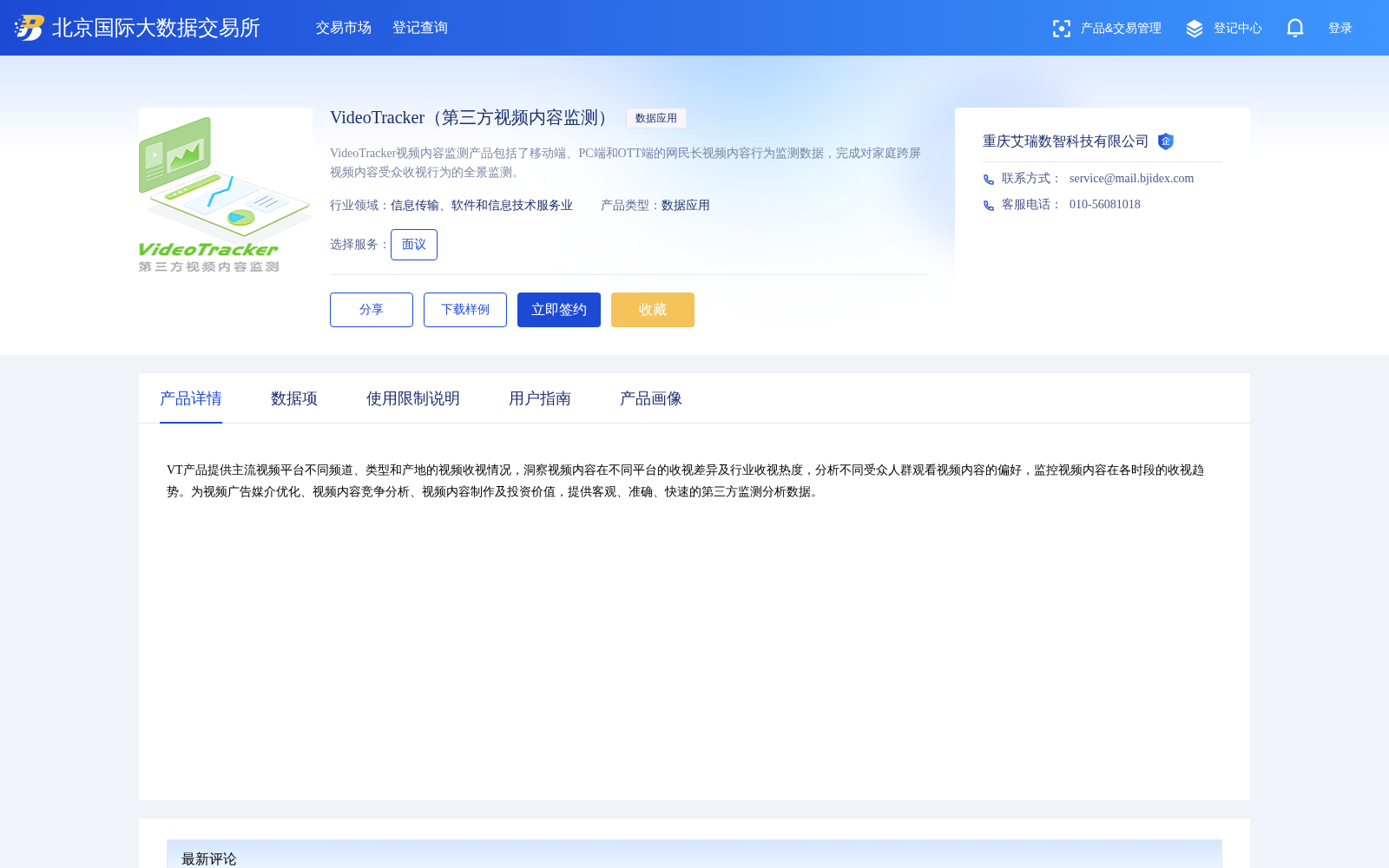
Task: Click the 下载样例 download sample button
Action: [x=465, y=310]
